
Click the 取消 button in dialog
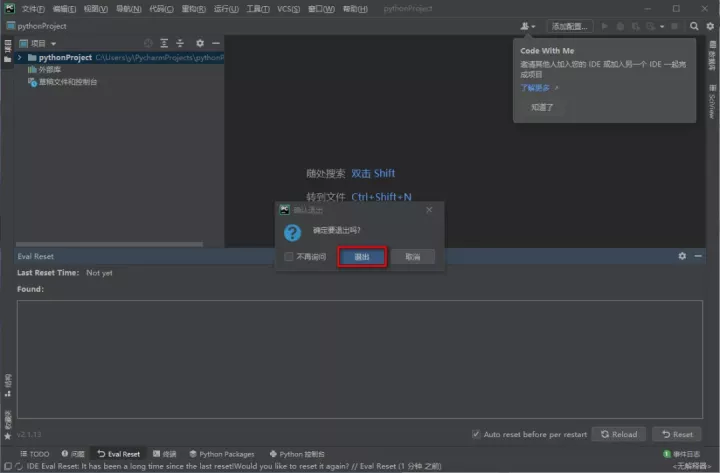(412, 257)
